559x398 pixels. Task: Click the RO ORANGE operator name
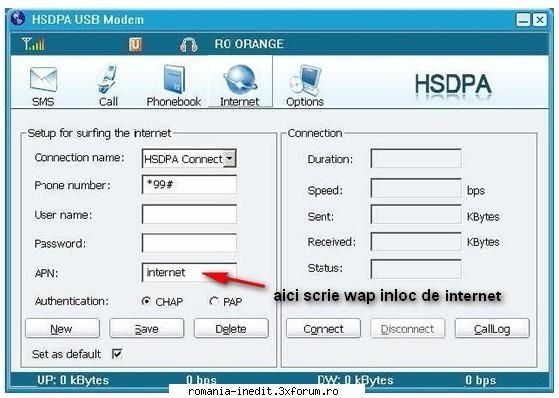pyautogui.click(x=249, y=44)
